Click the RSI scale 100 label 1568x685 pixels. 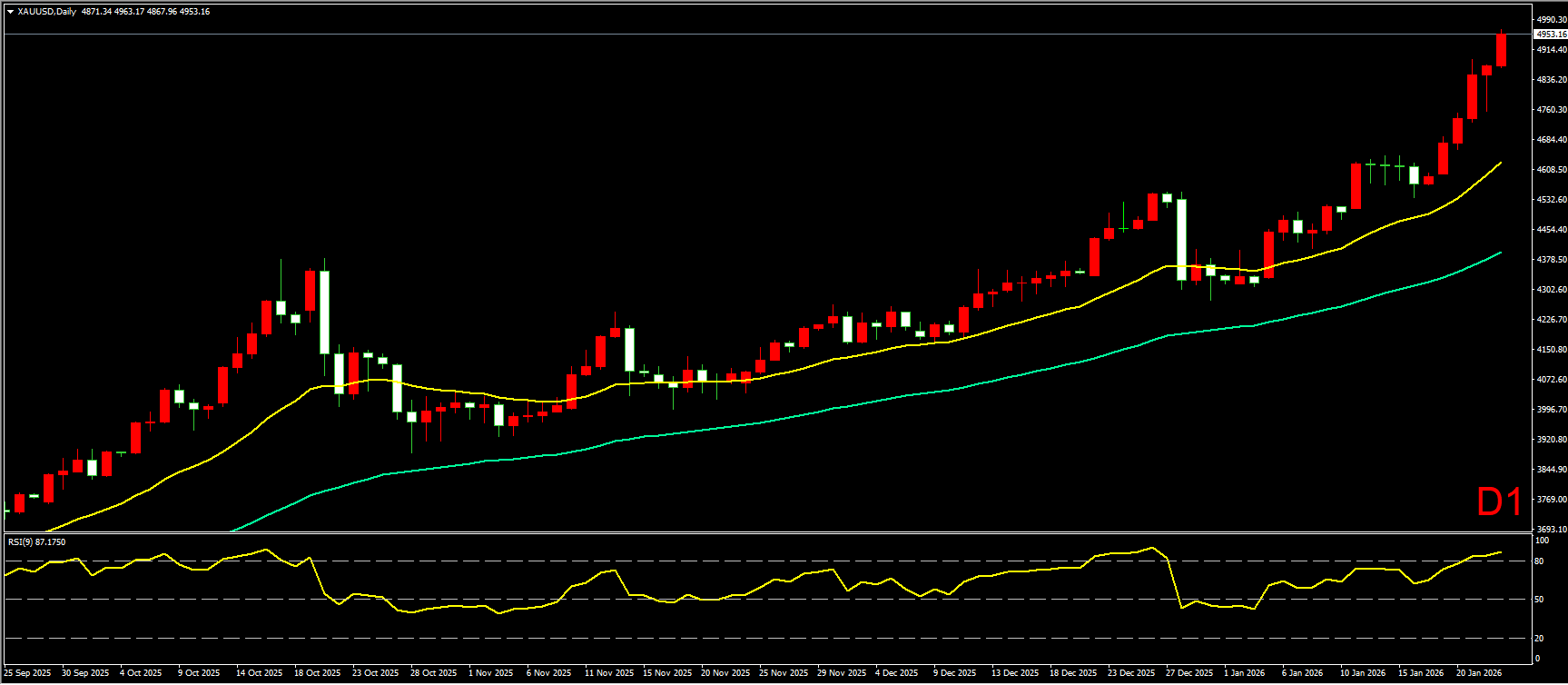click(x=1541, y=541)
